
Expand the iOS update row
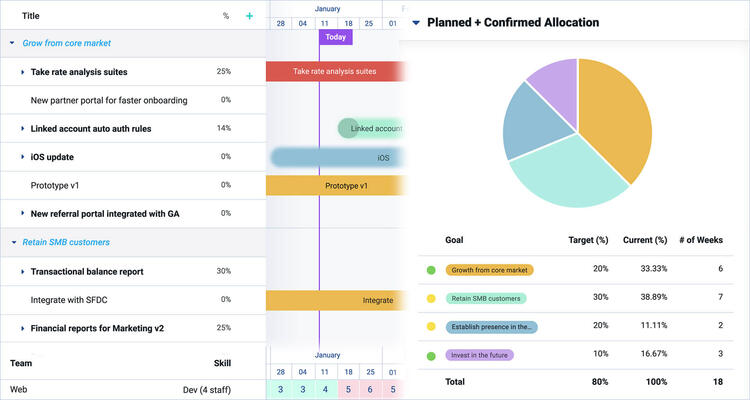click(x=22, y=157)
